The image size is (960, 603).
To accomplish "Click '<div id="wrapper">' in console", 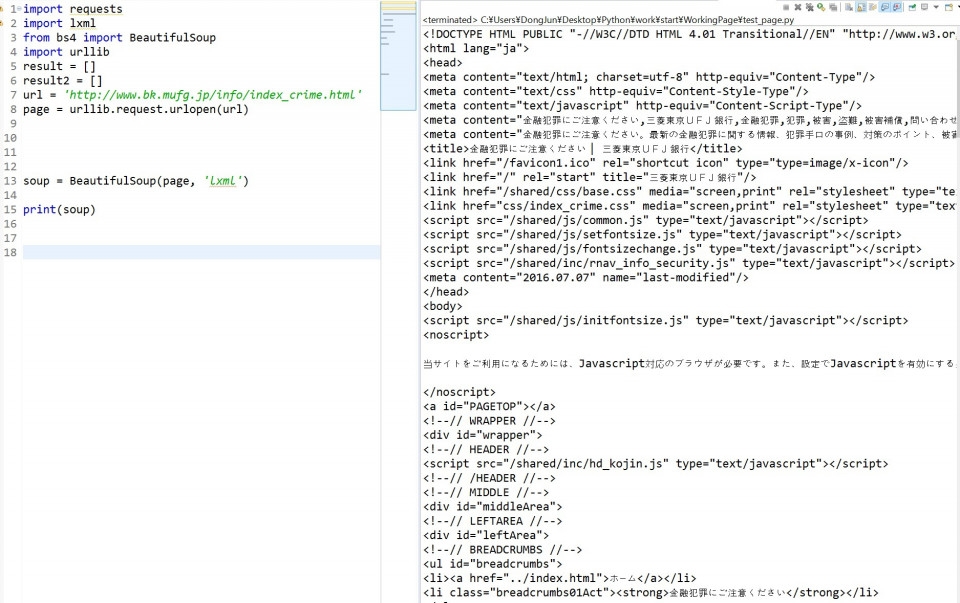I will click(482, 435).
